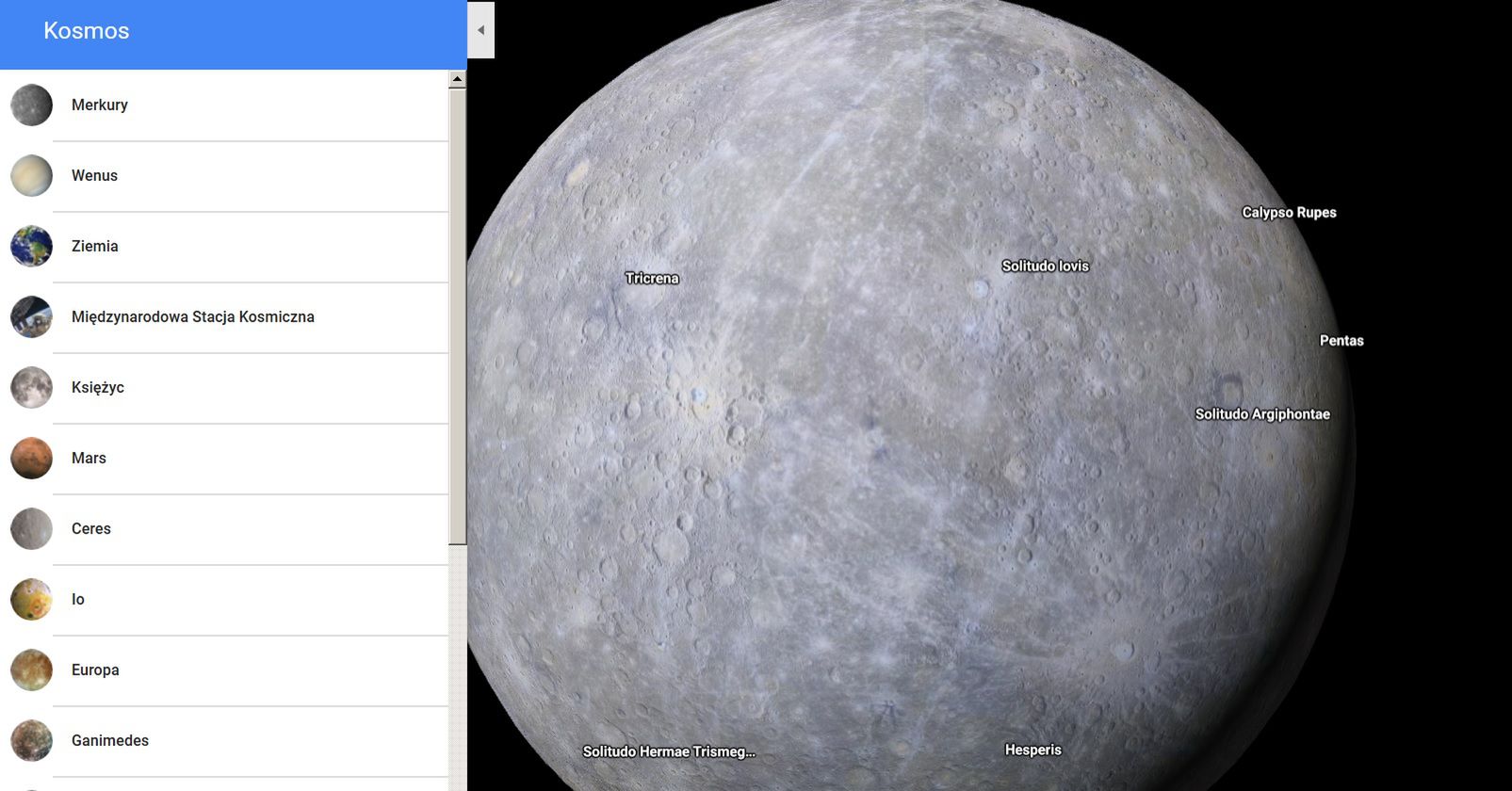This screenshot has width=1512, height=791.
Task: Select Ganimedes from the list
Action: coord(224,740)
